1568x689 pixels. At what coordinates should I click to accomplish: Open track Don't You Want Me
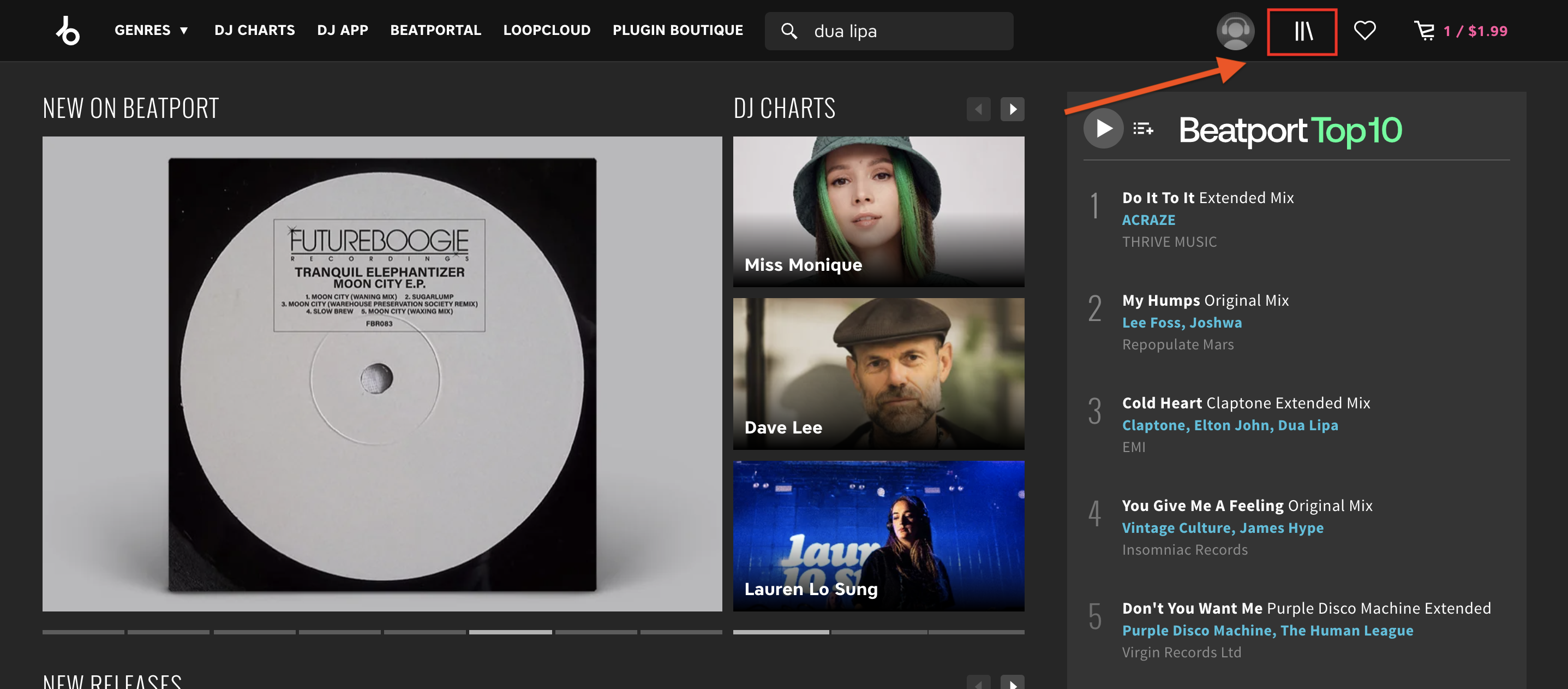pyautogui.click(x=1306, y=608)
